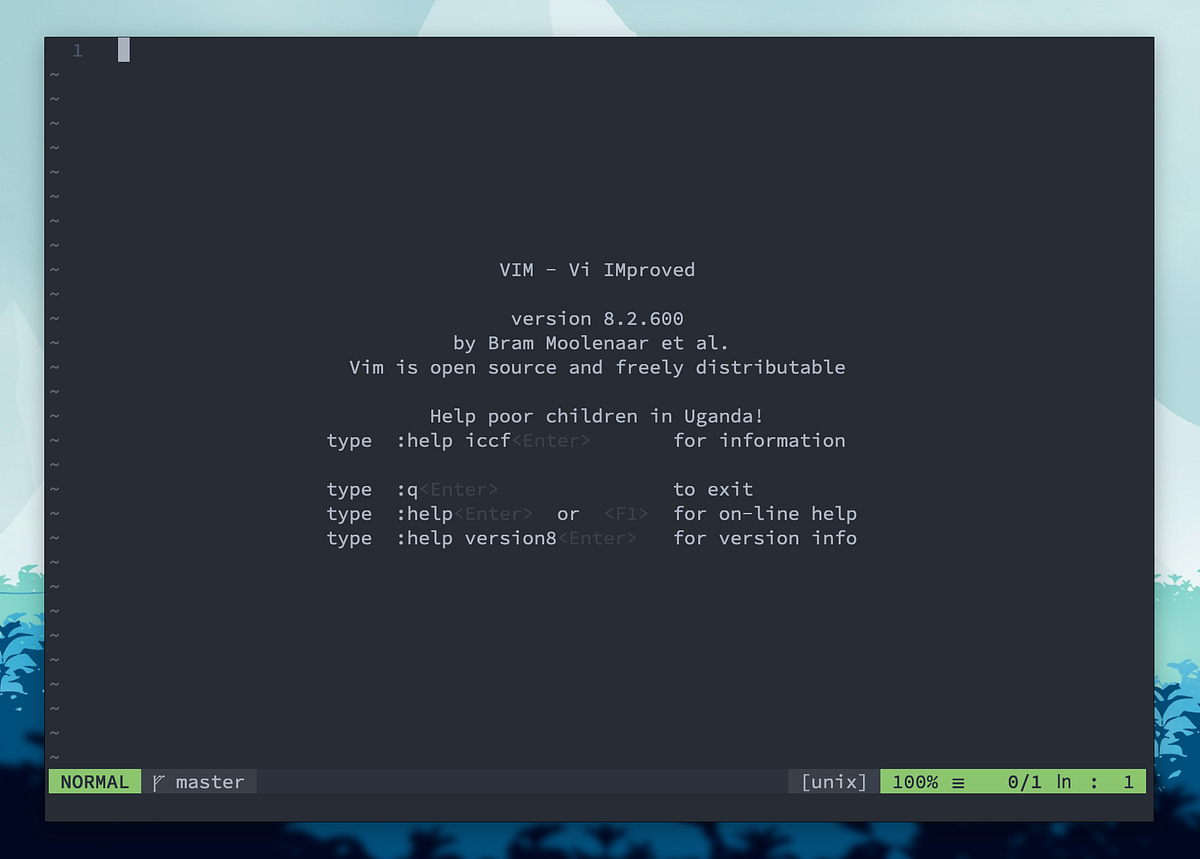Click the [unix] file format indicator
The width and height of the screenshot is (1200, 859).
pos(834,782)
